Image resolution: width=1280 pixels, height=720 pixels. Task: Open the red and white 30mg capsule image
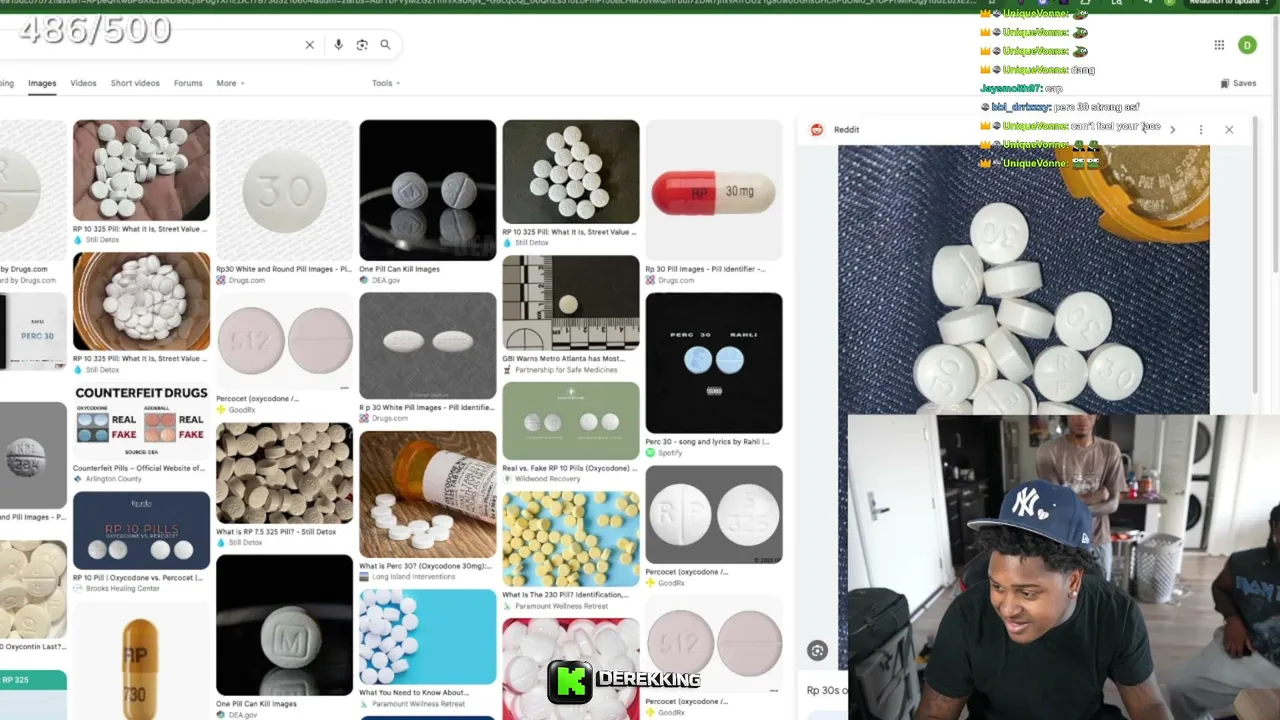tap(714, 190)
